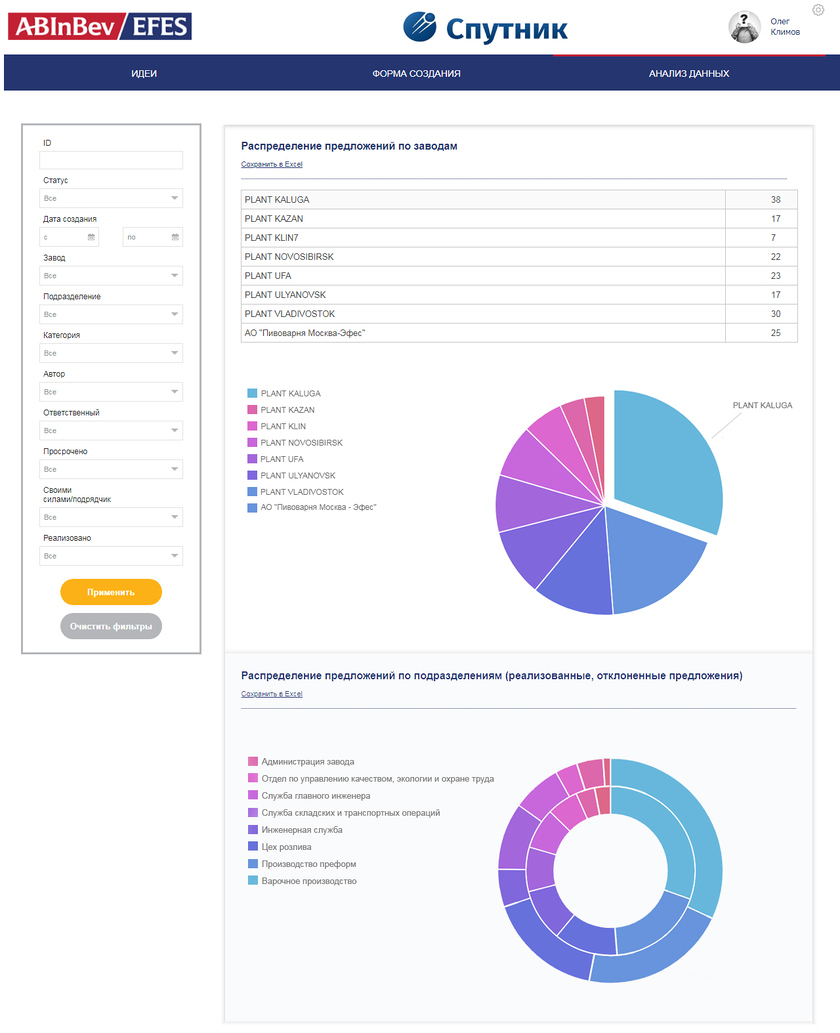Open the start date calendar icon
The width and height of the screenshot is (840, 1033).
click(x=91, y=237)
